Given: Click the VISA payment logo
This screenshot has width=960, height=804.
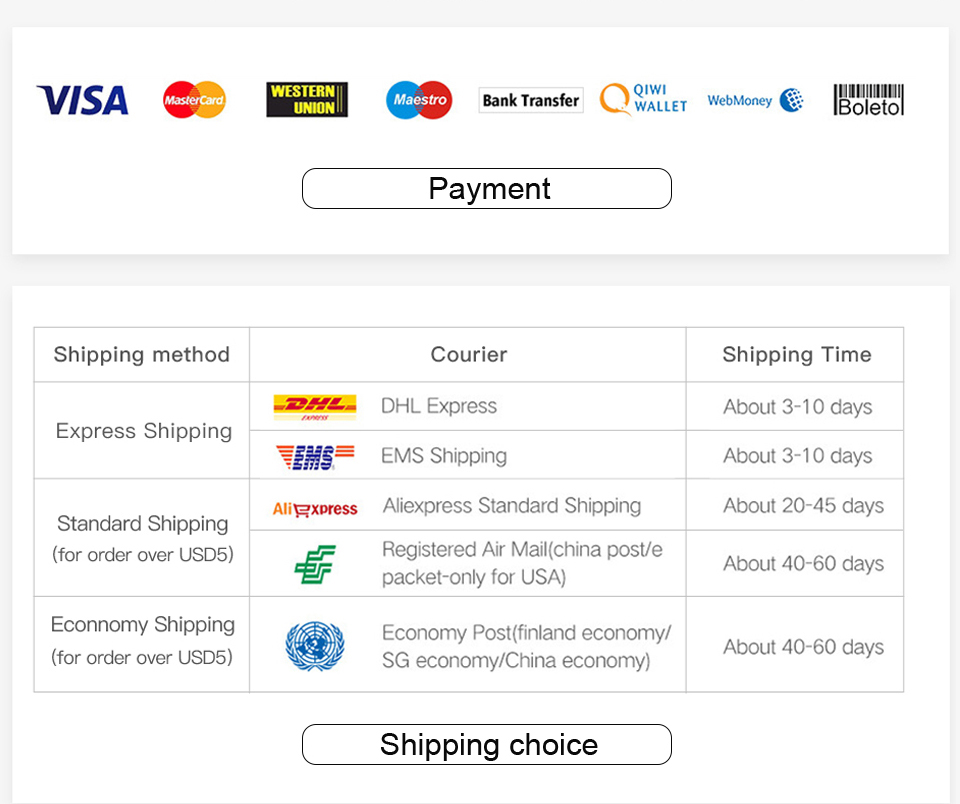Looking at the screenshot, I should click(x=83, y=100).
